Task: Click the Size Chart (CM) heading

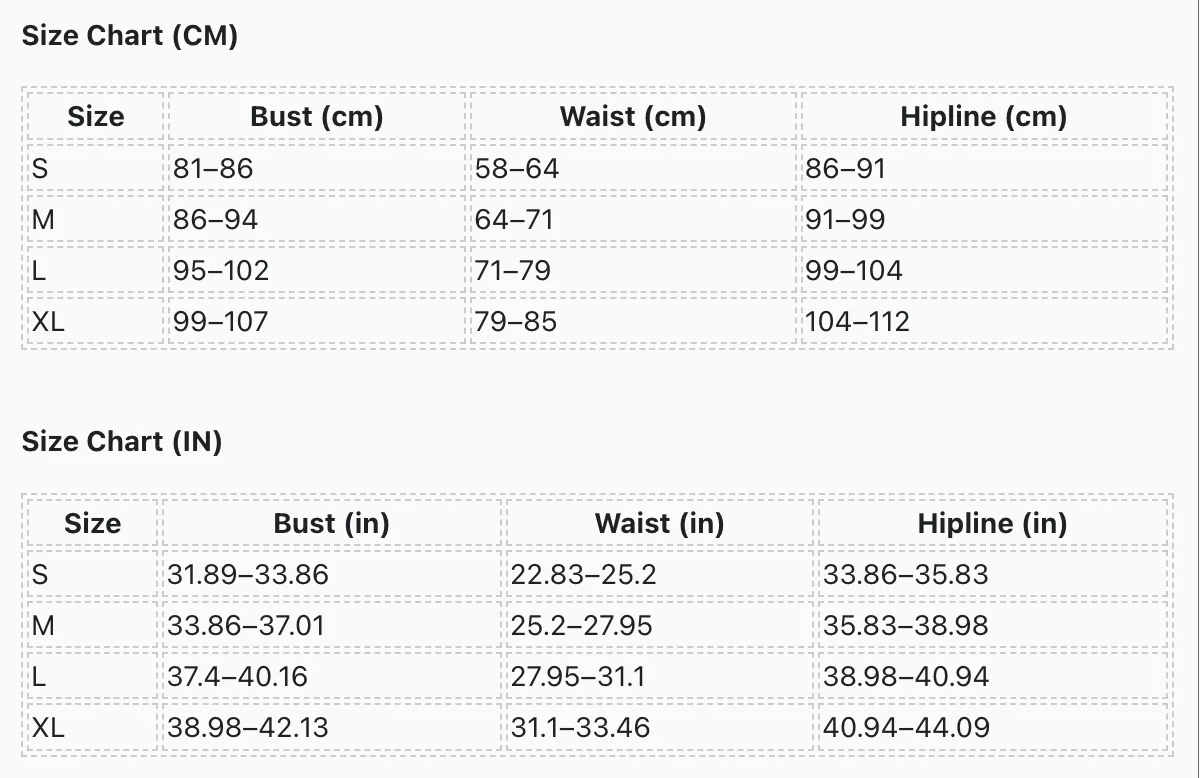Action: 130,36
